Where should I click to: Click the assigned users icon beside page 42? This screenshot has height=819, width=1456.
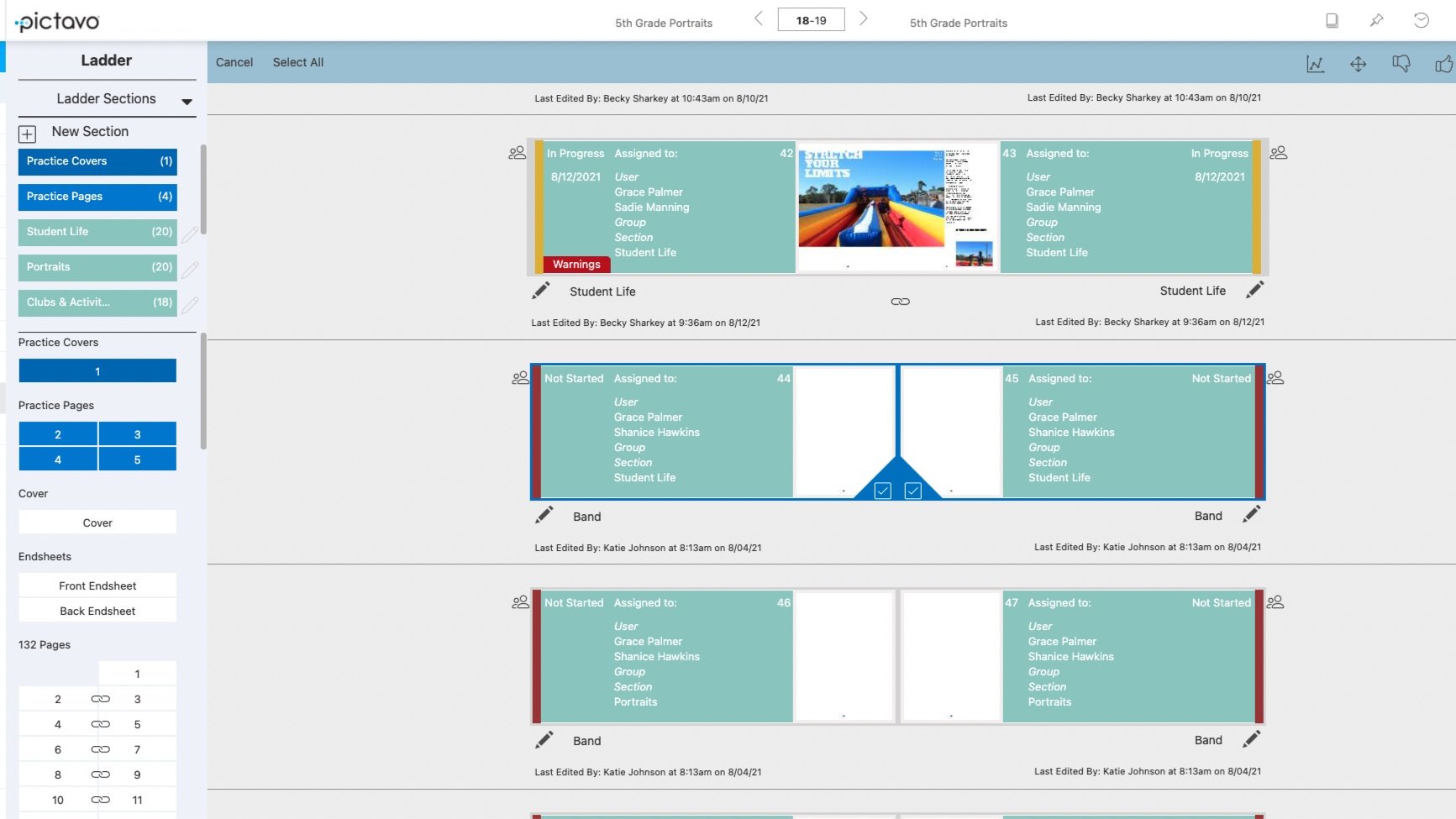tap(518, 153)
